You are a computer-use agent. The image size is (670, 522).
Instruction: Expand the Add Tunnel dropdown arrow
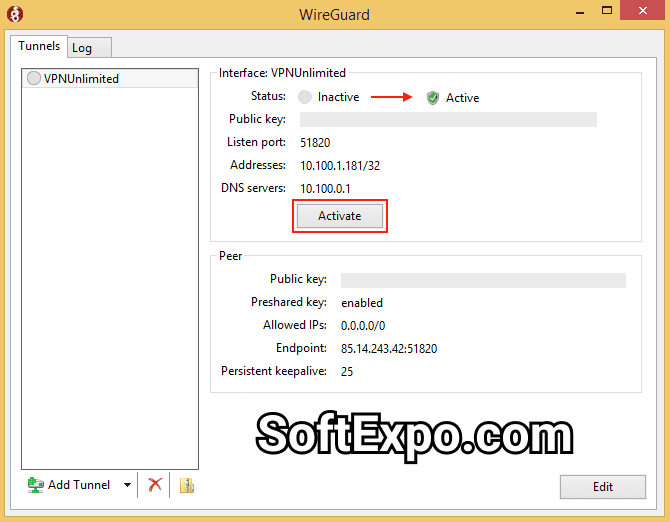[127, 485]
